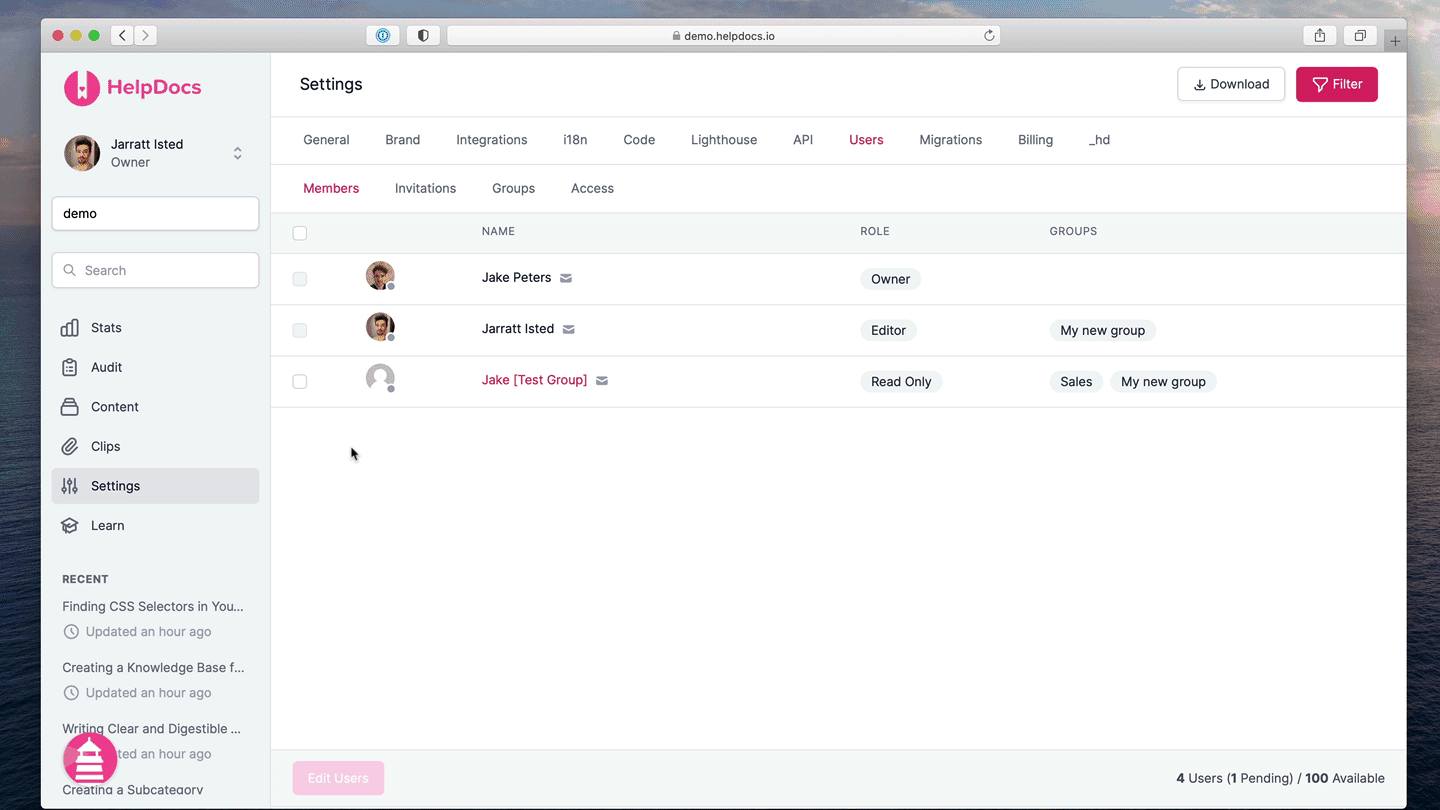Open a new tab with plus button
This screenshot has height=810, width=1440.
pyautogui.click(x=1395, y=41)
